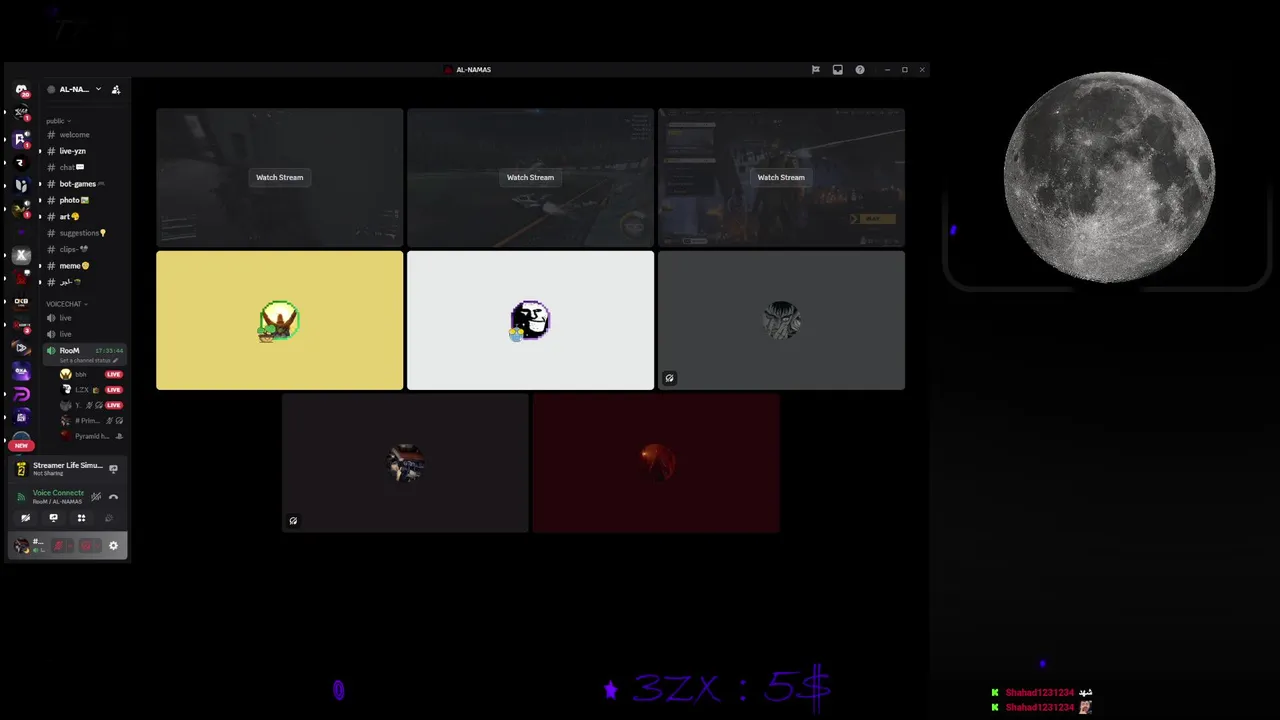The height and width of the screenshot is (720, 1280).
Task: Open server with purple P icon
Action: coord(21,395)
